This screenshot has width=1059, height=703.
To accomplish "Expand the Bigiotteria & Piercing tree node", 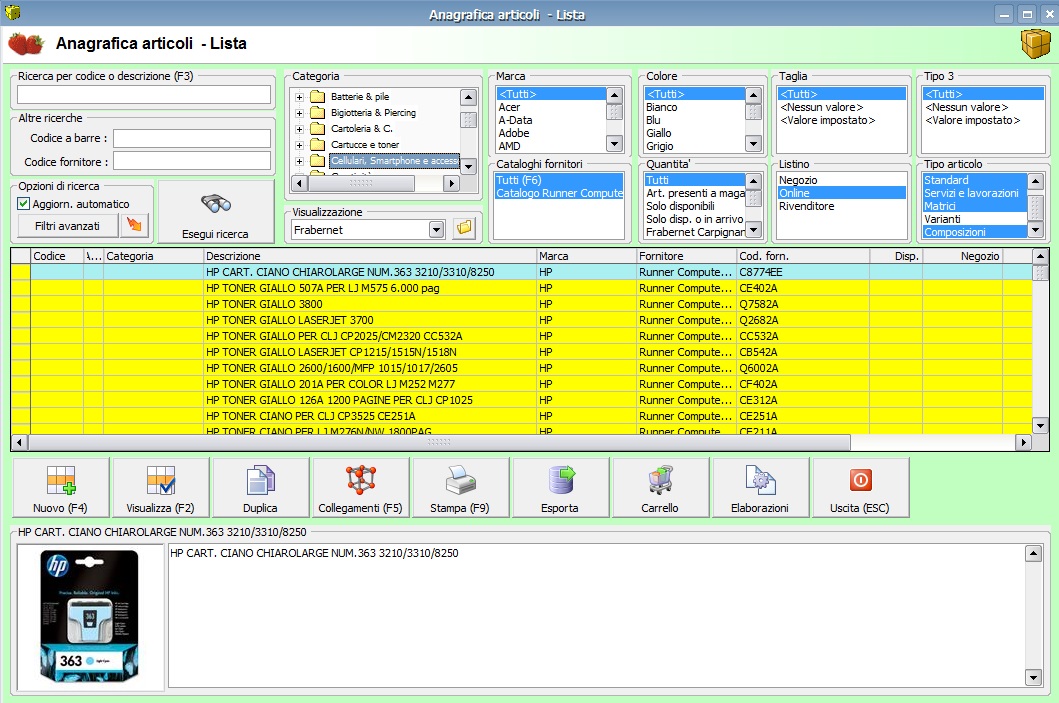I will click(x=299, y=113).
